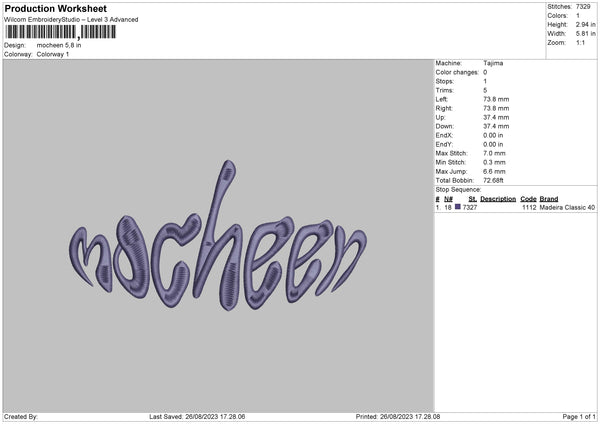Image resolution: width=600 pixels, height=424 pixels.
Task: Select the Width value 5.81 in
Action: [x=585, y=34]
